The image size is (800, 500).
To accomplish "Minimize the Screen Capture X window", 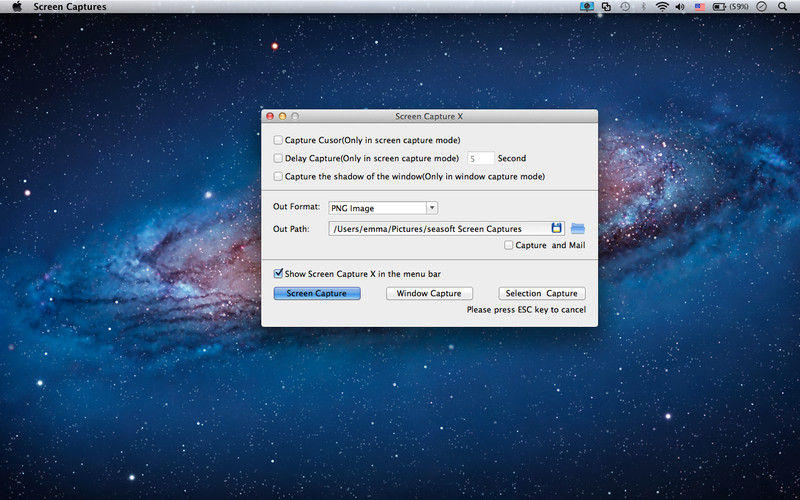I will pos(282,116).
